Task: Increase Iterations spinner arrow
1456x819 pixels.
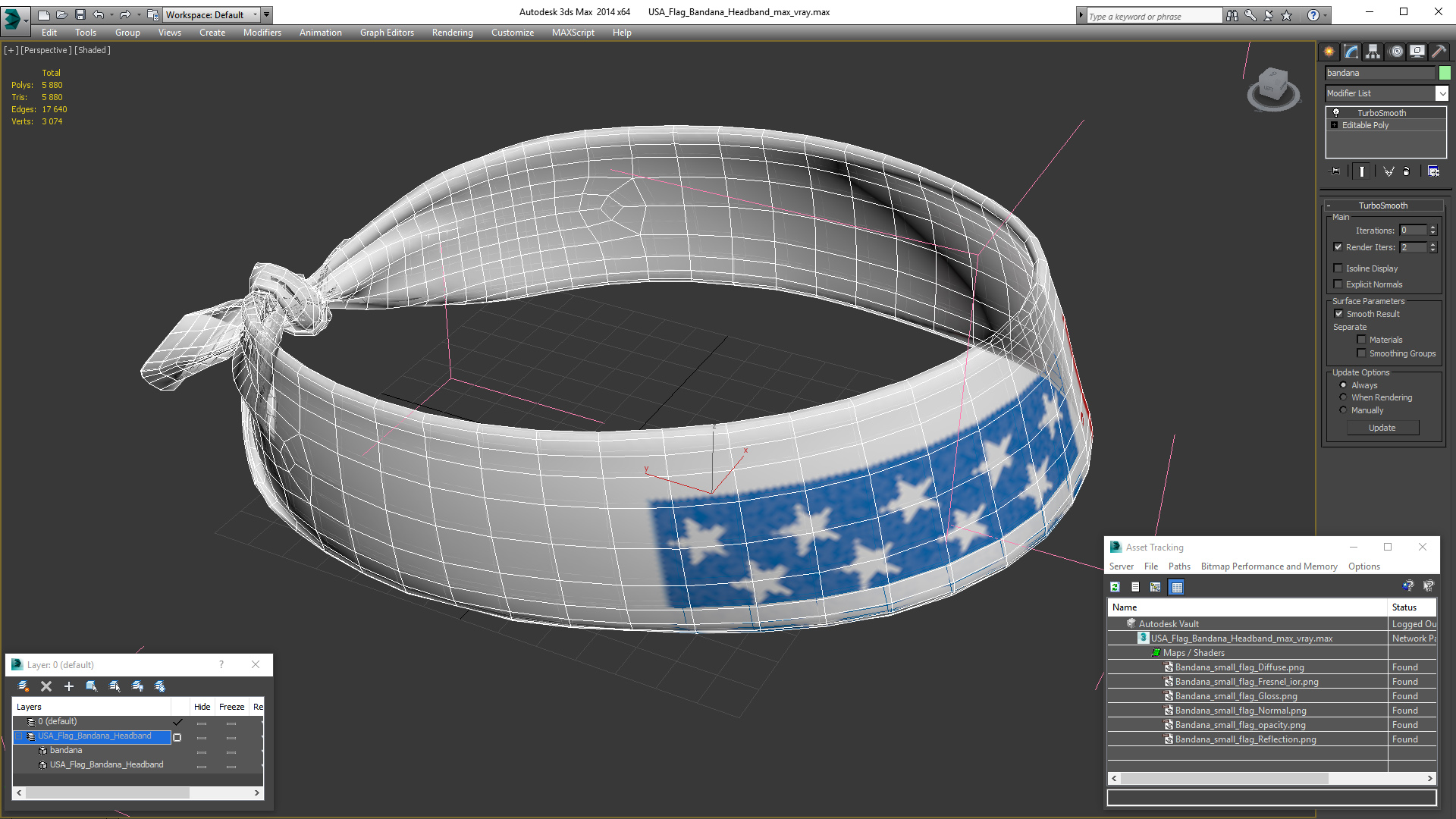Action: [x=1432, y=227]
